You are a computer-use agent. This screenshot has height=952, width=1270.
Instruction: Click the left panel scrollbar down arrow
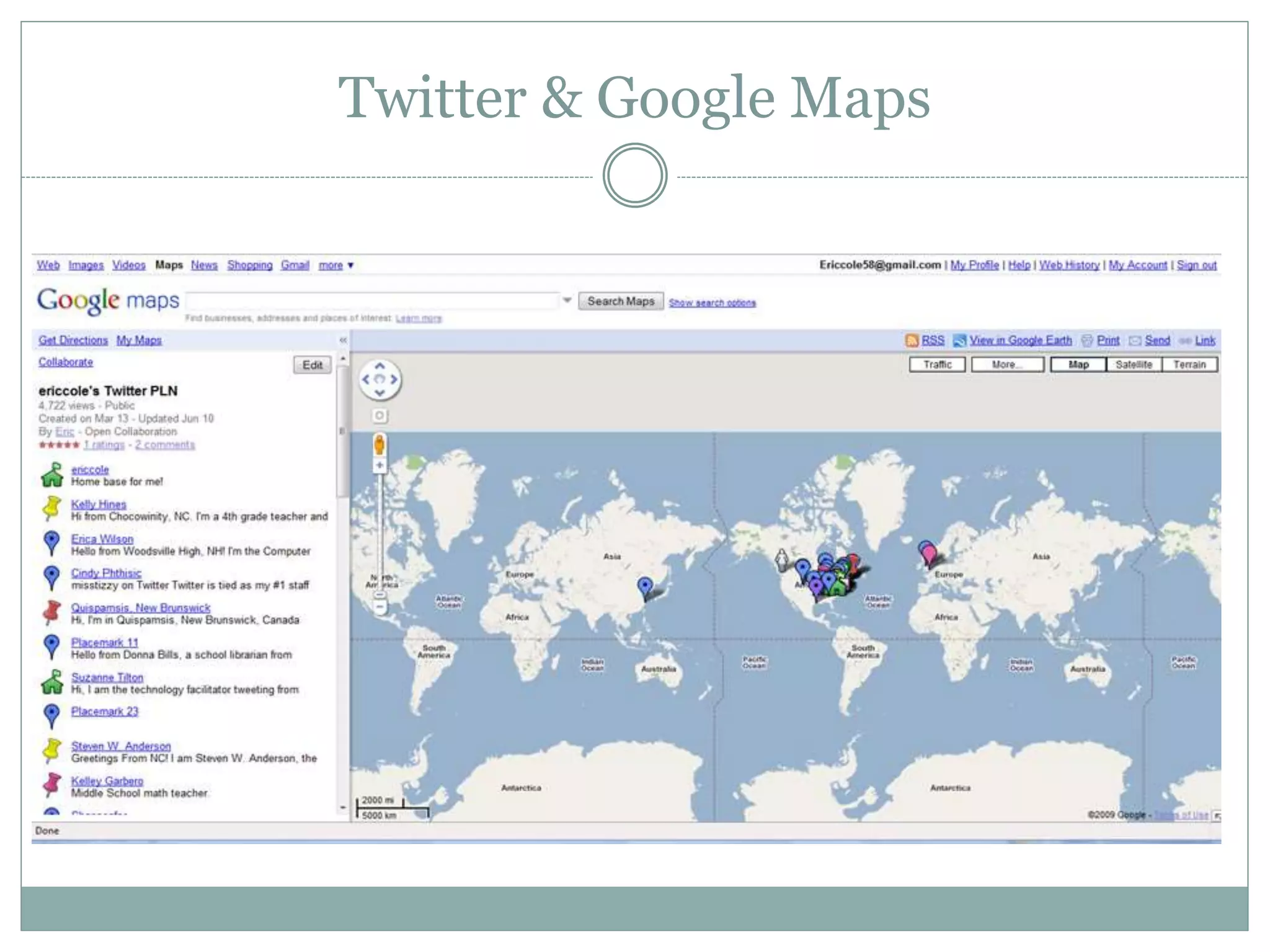[343, 808]
